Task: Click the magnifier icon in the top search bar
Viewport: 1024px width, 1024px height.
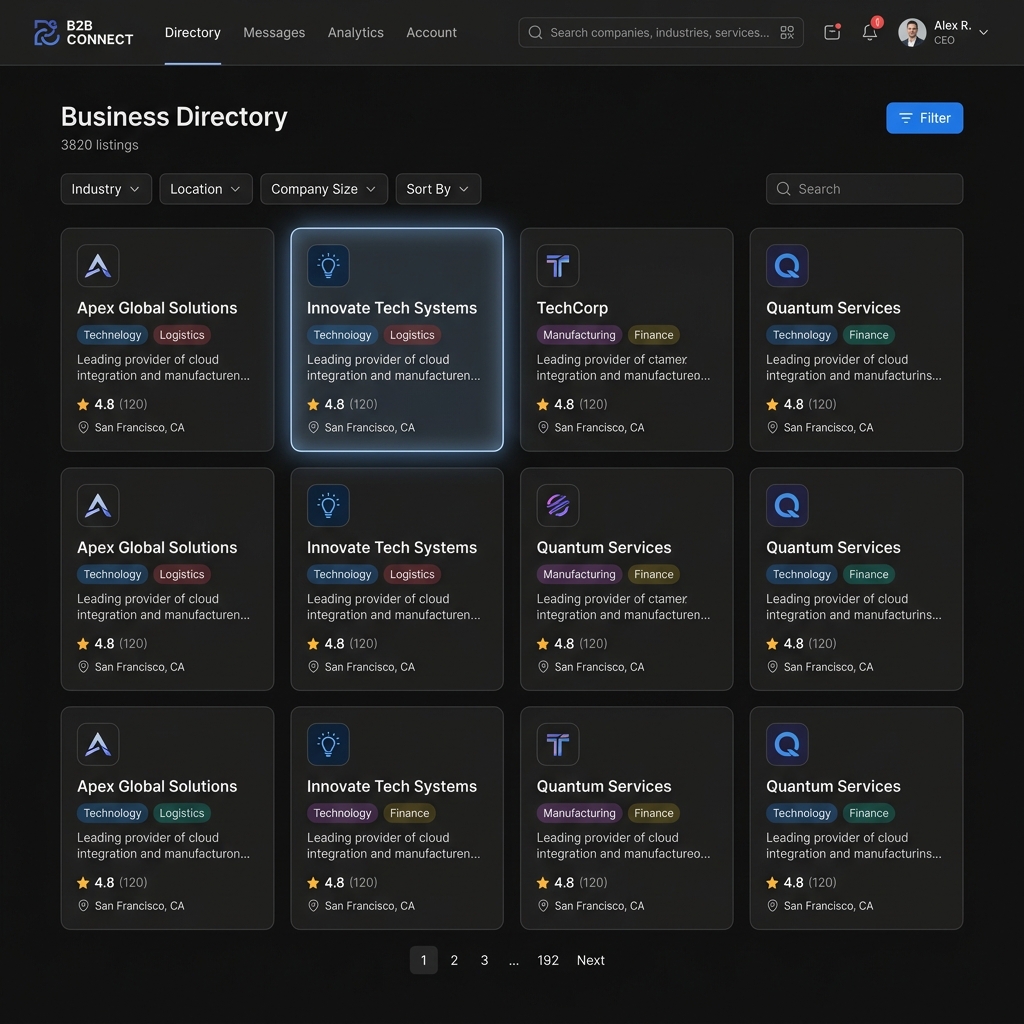Action: pos(535,33)
